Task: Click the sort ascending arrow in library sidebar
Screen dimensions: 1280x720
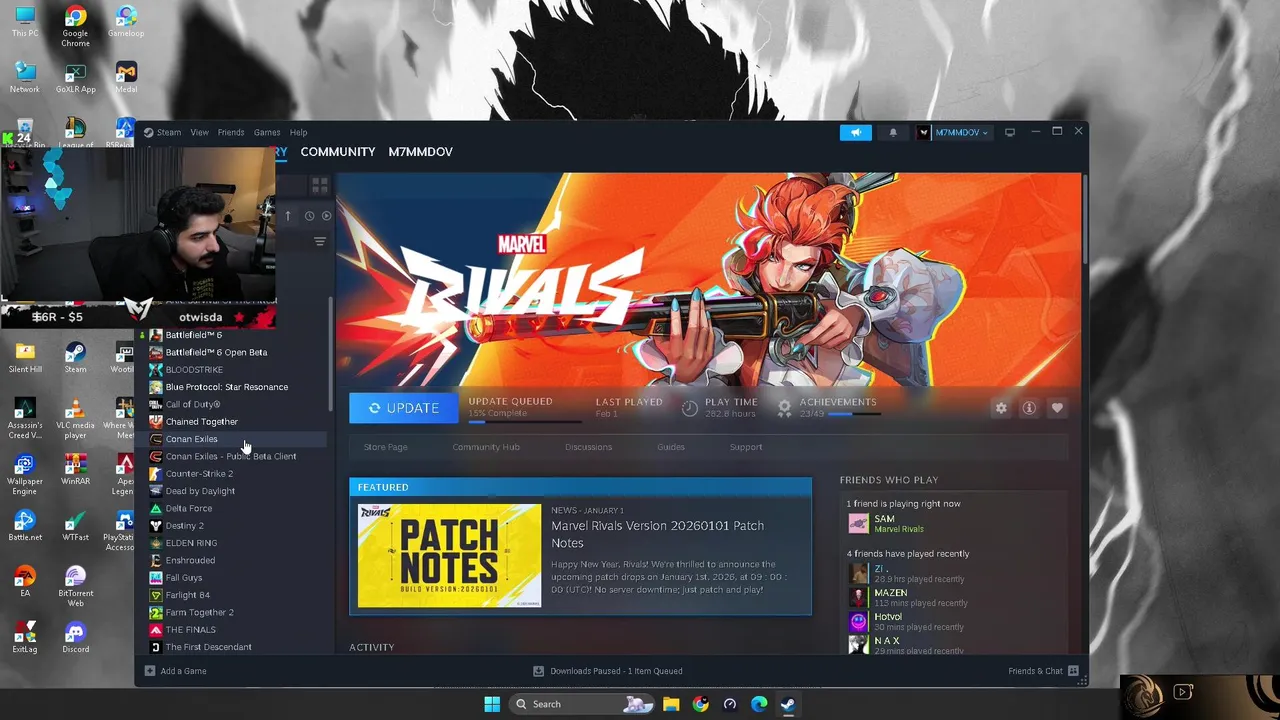Action: [288, 216]
